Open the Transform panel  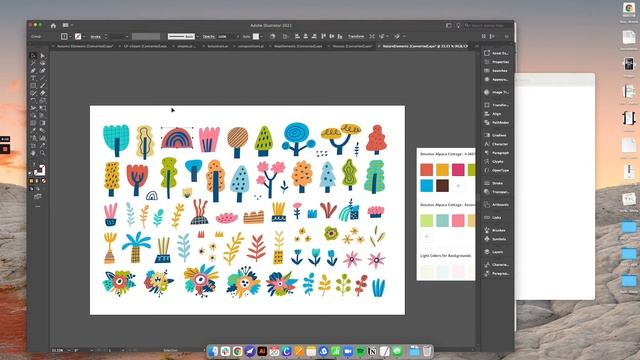click(496, 105)
